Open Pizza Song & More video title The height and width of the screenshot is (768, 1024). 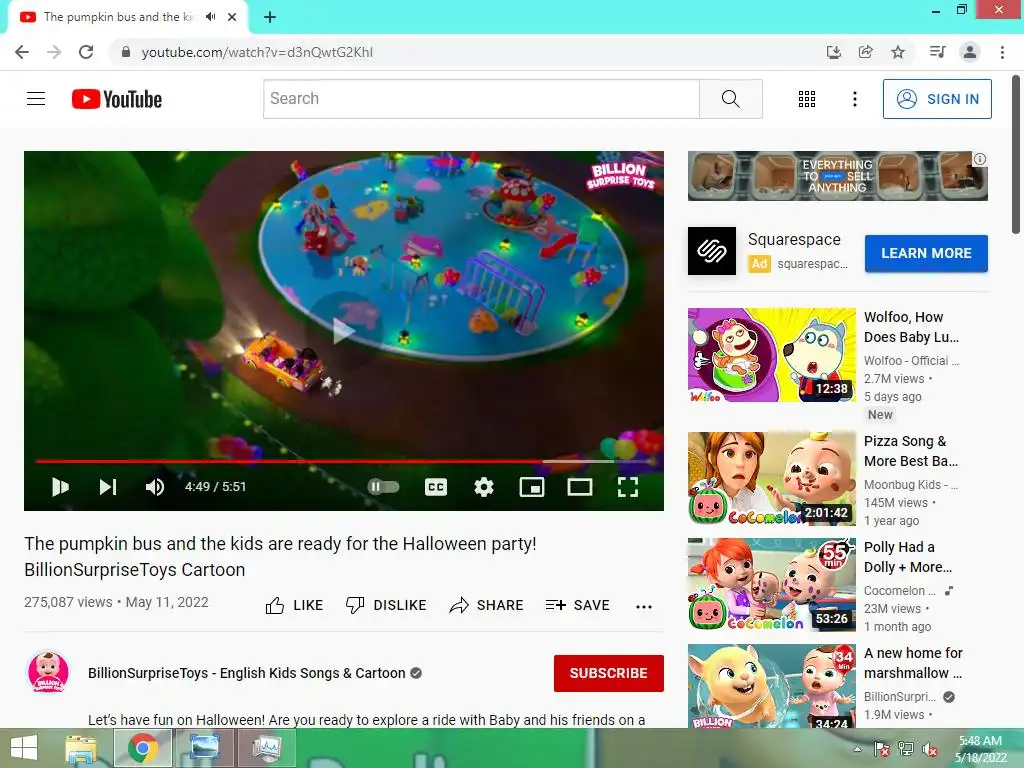pyautogui.click(x=911, y=451)
